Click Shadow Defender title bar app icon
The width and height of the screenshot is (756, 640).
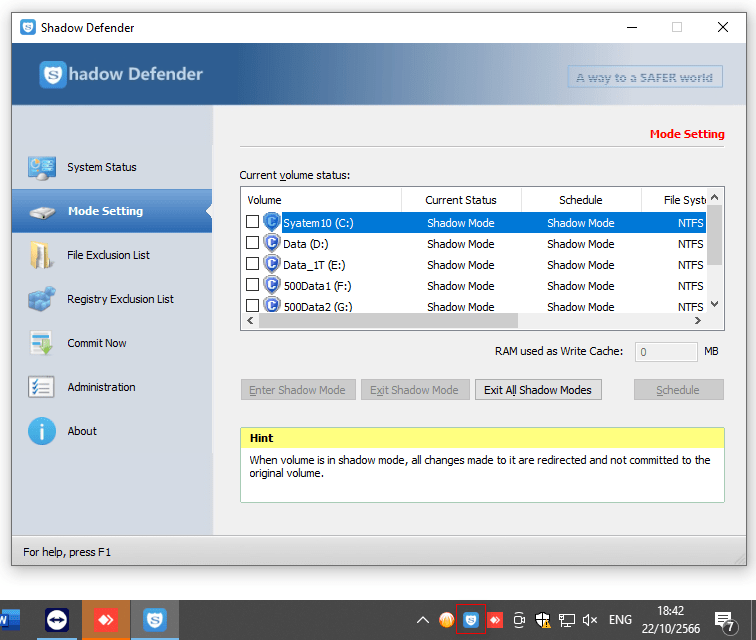[28, 27]
